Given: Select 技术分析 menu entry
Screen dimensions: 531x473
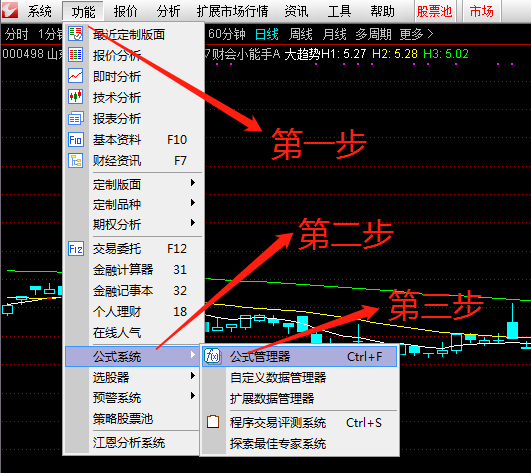Looking at the screenshot, I should pos(134,97).
